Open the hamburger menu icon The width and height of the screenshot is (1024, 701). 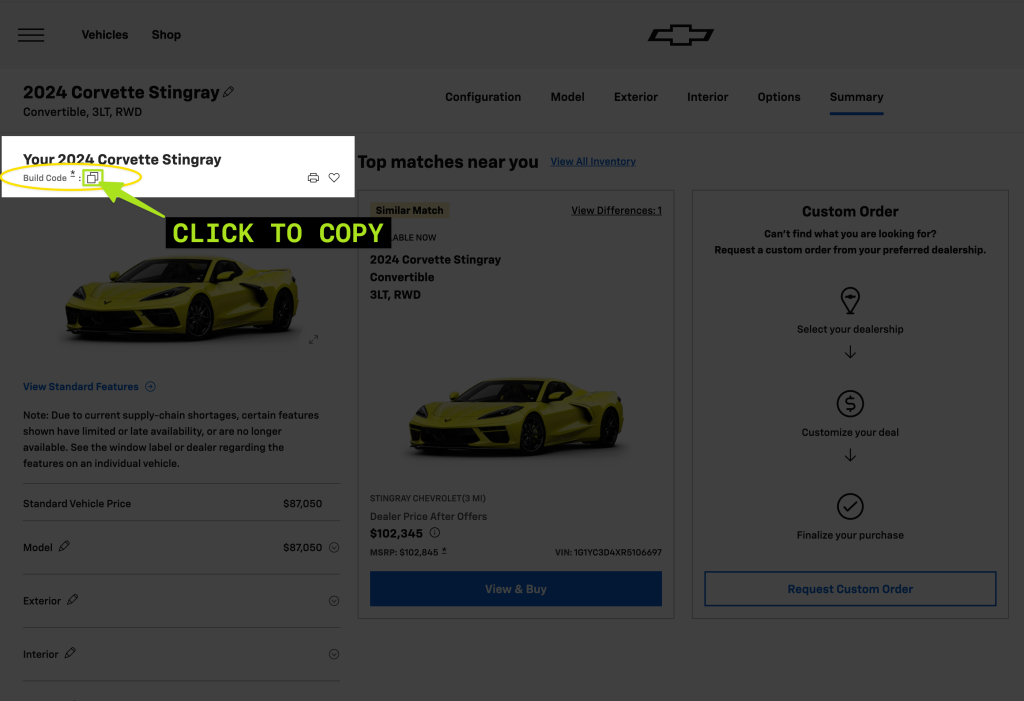31,35
